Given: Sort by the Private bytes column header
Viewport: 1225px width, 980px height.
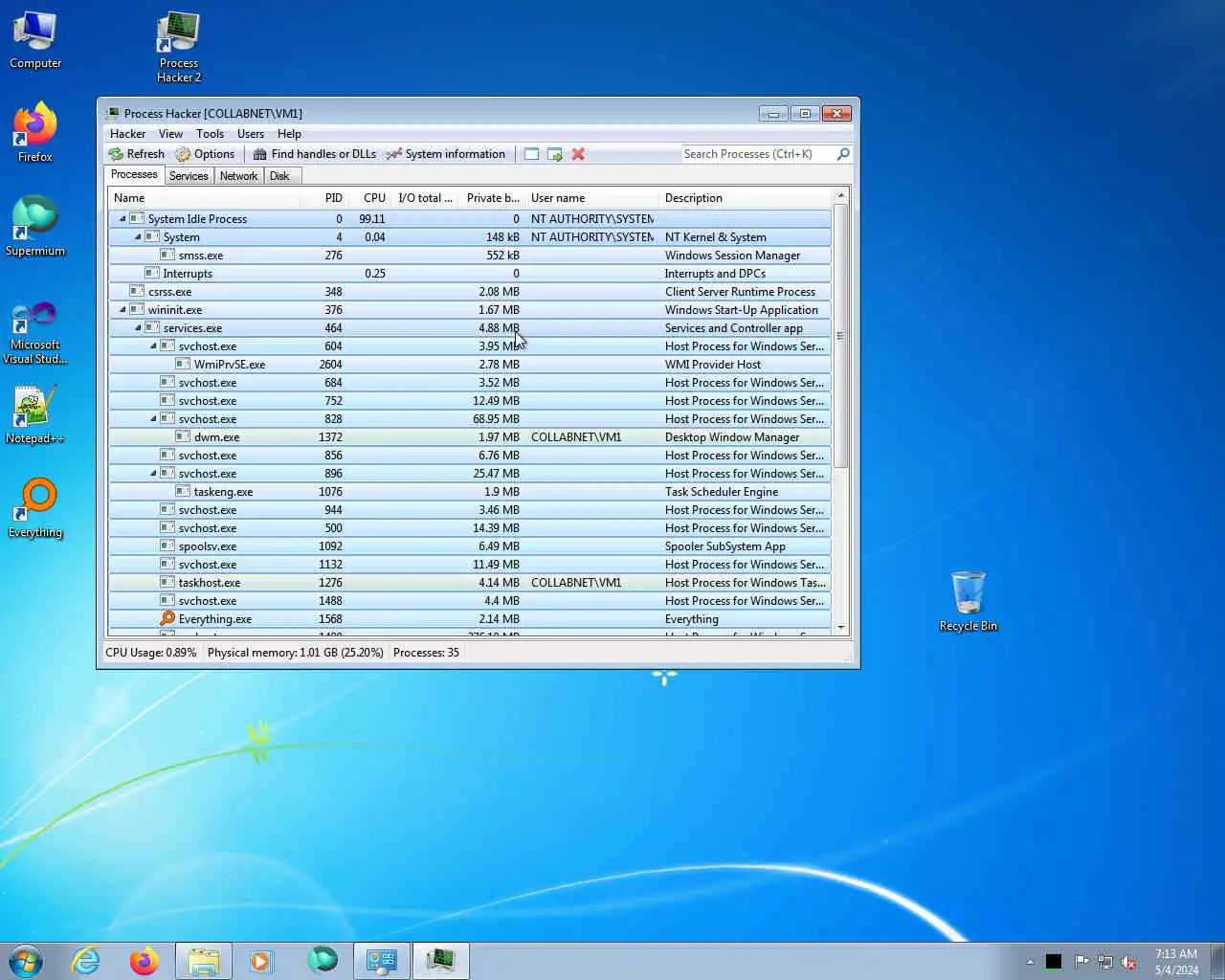Looking at the screenshot, I should coord(493,198).
